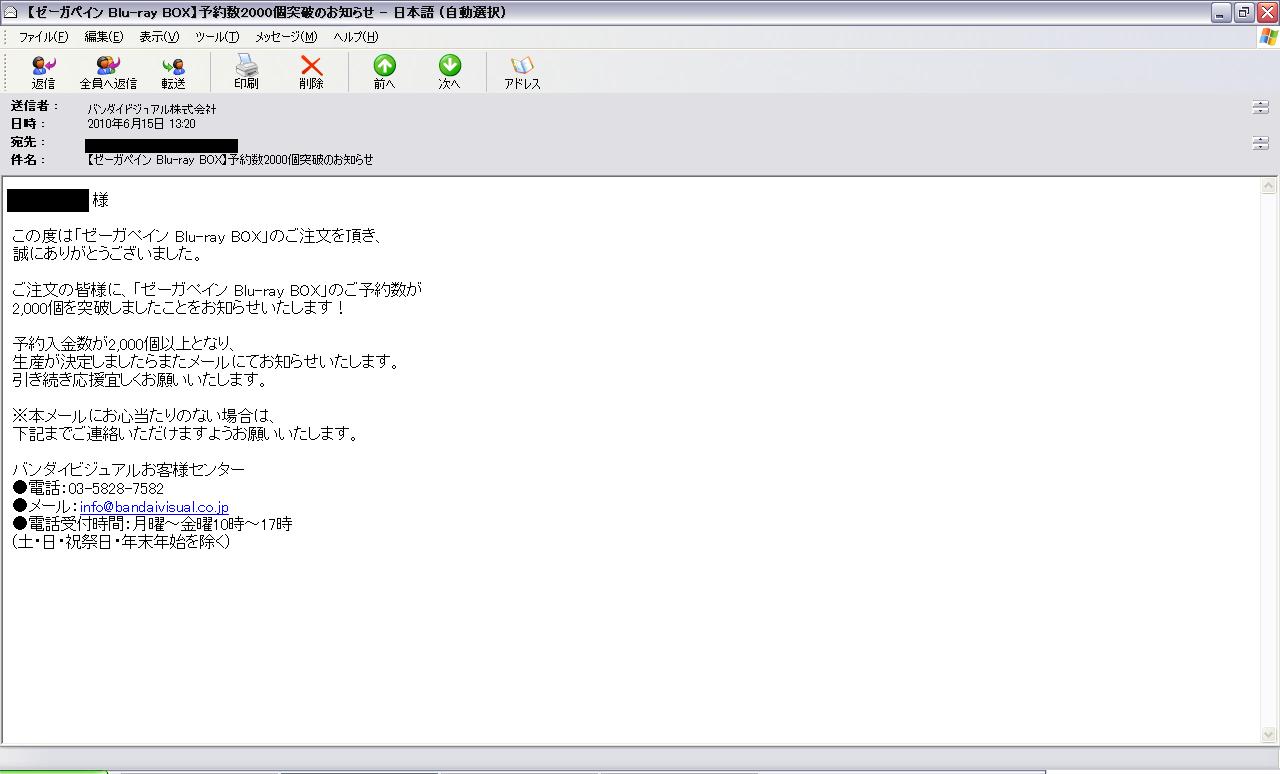This screenshot has height=774, width=1280.
Task: Delete the message with 削除 icon
Action: pos(311,72)
